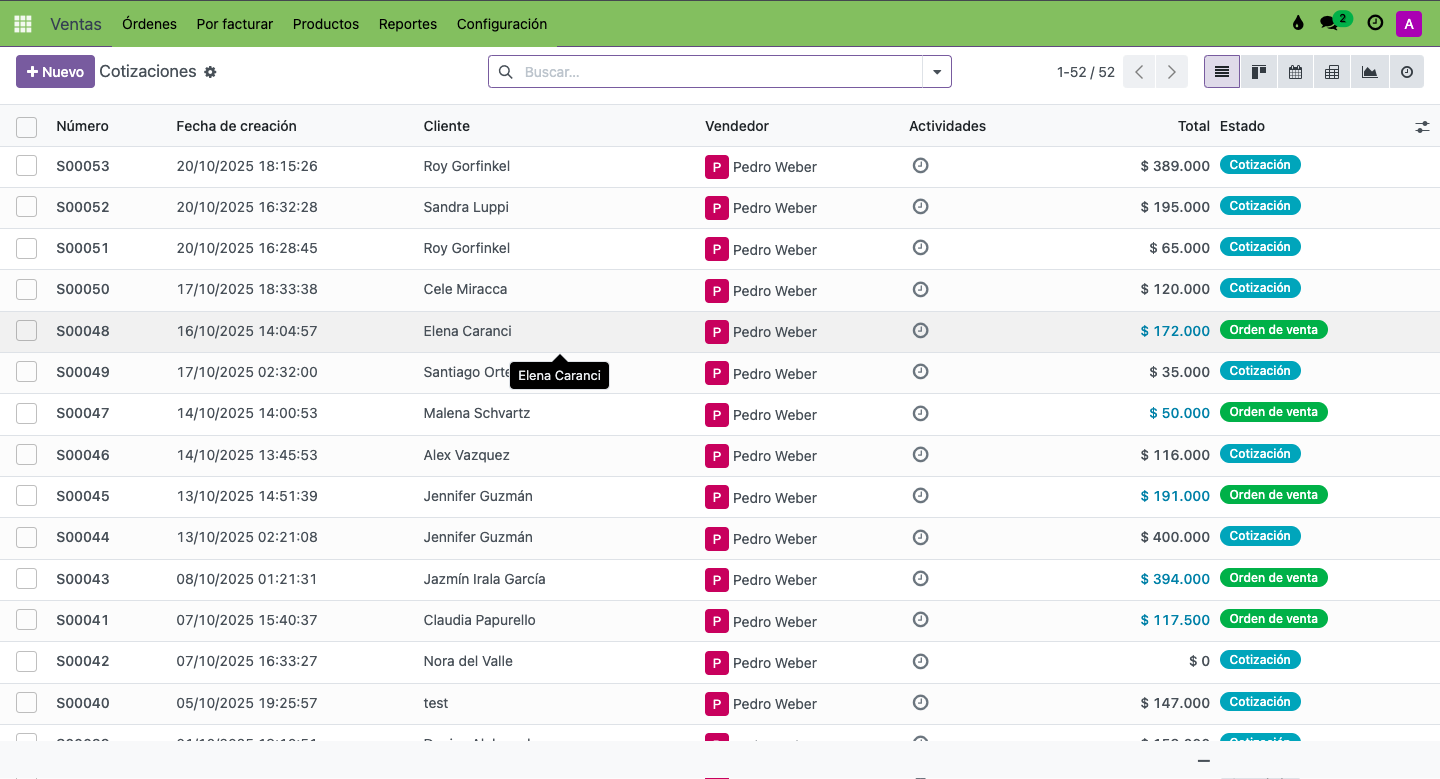Open the apps grid home menu
The width and height of the screenshot is (1440, 779).
click(x=22, y=24)
